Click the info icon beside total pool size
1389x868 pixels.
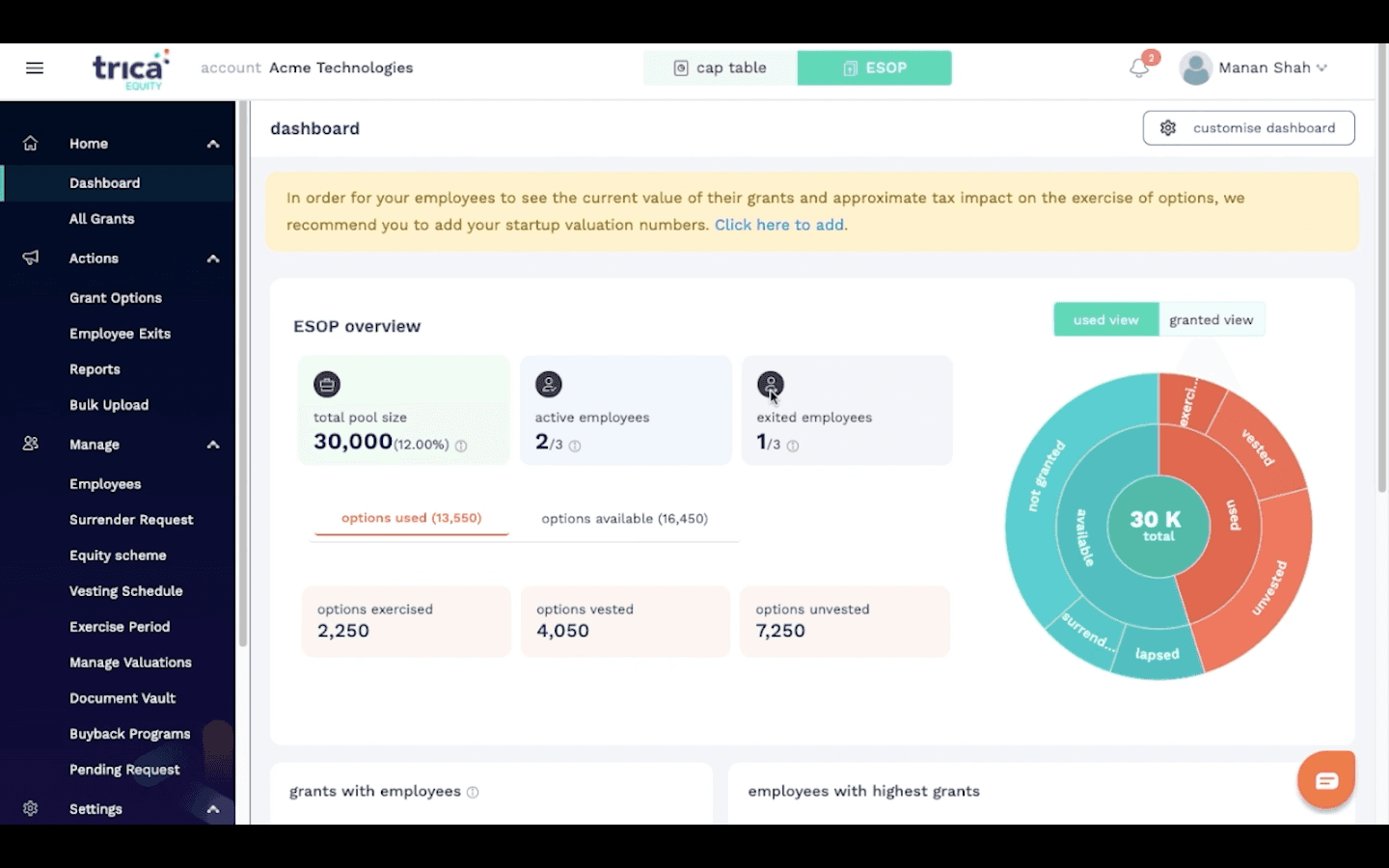tap(461, 446)
